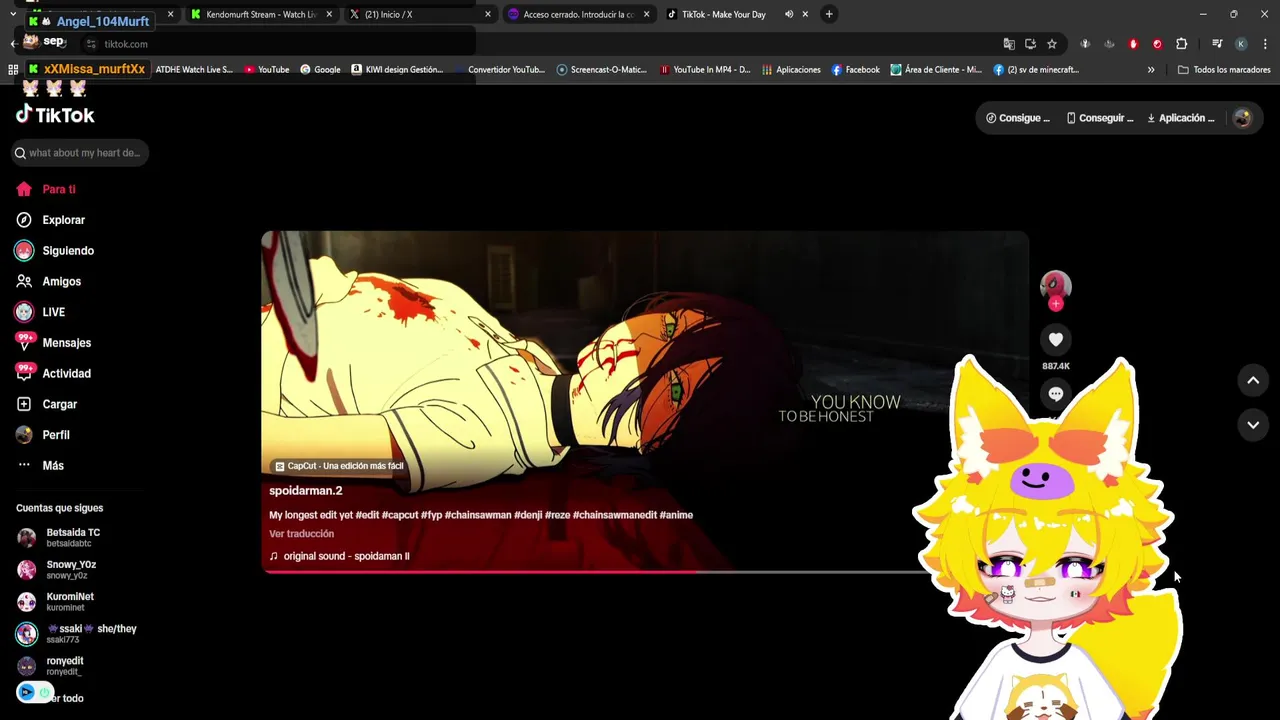Open a new browser tab
This screenshot has height=720, width=1280.
829,14
